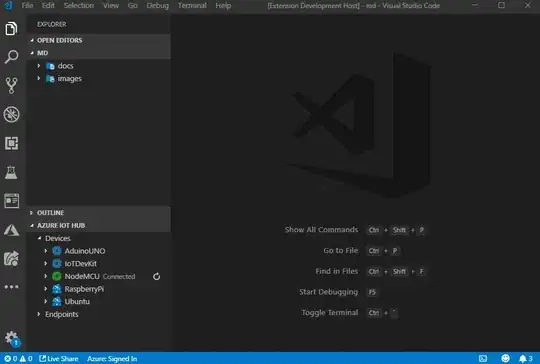Open the Debug menu
This screenshot has height=364, width=540.
click(x=158, y=6)
